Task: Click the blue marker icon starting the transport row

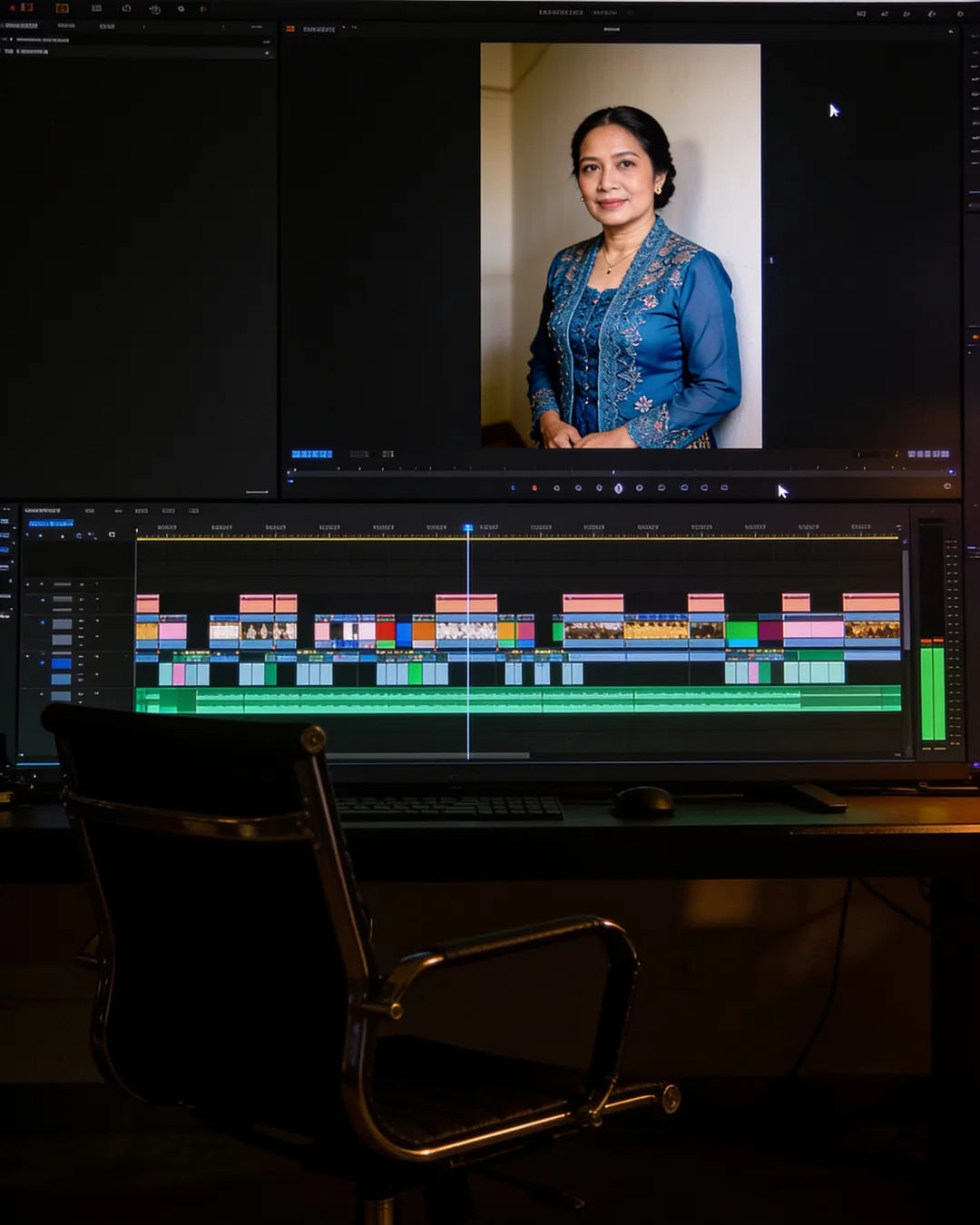Action: [513, 488]
